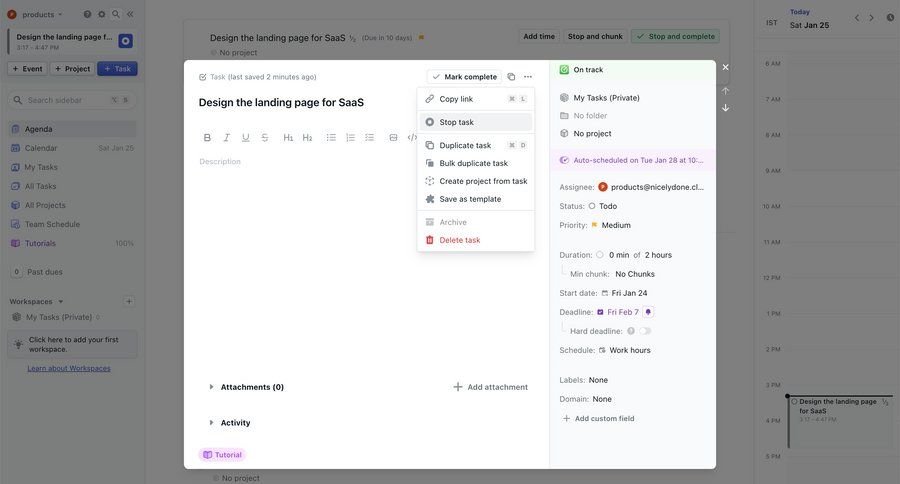Screen dimensions: 900x484
Task: Collapse the sidebar with double chevron
Action: tap(130, 14)
